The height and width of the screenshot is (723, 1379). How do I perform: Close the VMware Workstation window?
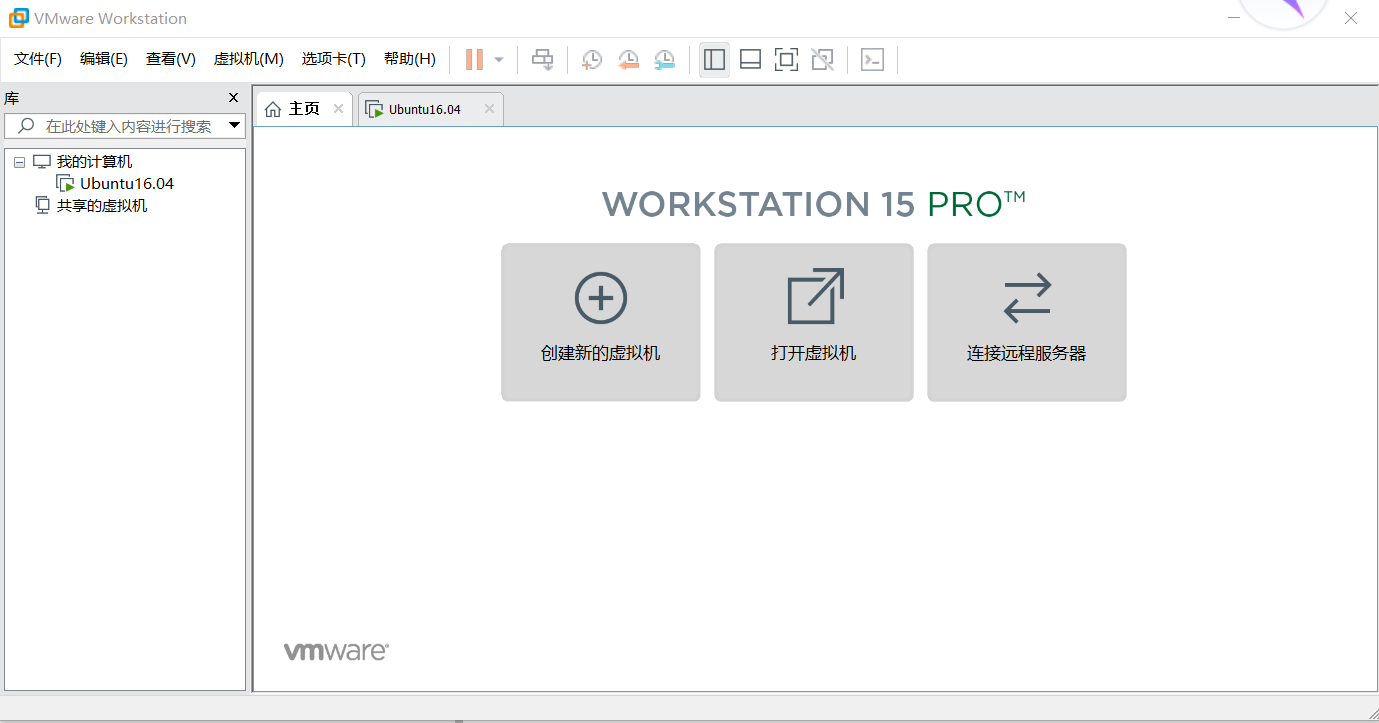coord(1351,18)
